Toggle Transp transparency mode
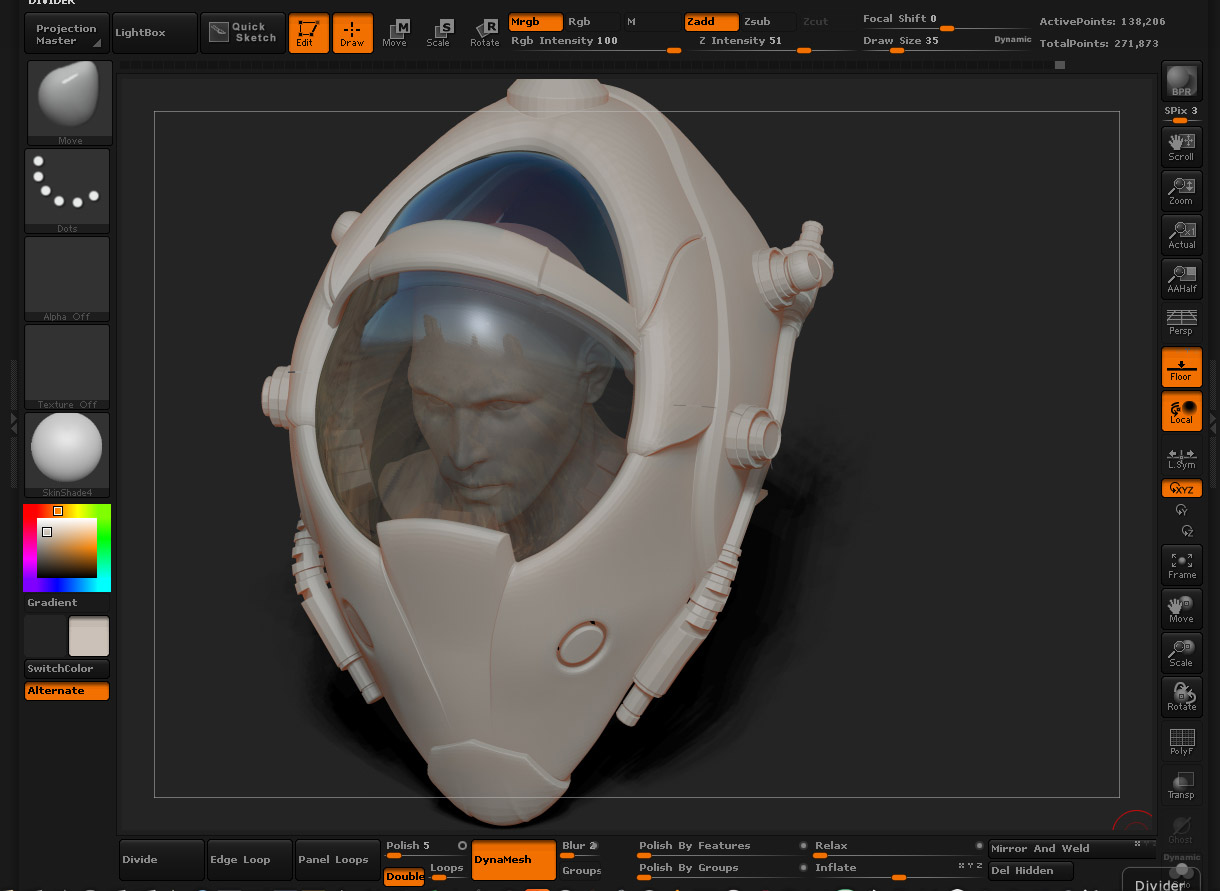Image resolution: width=1220 pixels, height=891 pixels. [x=1181, y=785]
